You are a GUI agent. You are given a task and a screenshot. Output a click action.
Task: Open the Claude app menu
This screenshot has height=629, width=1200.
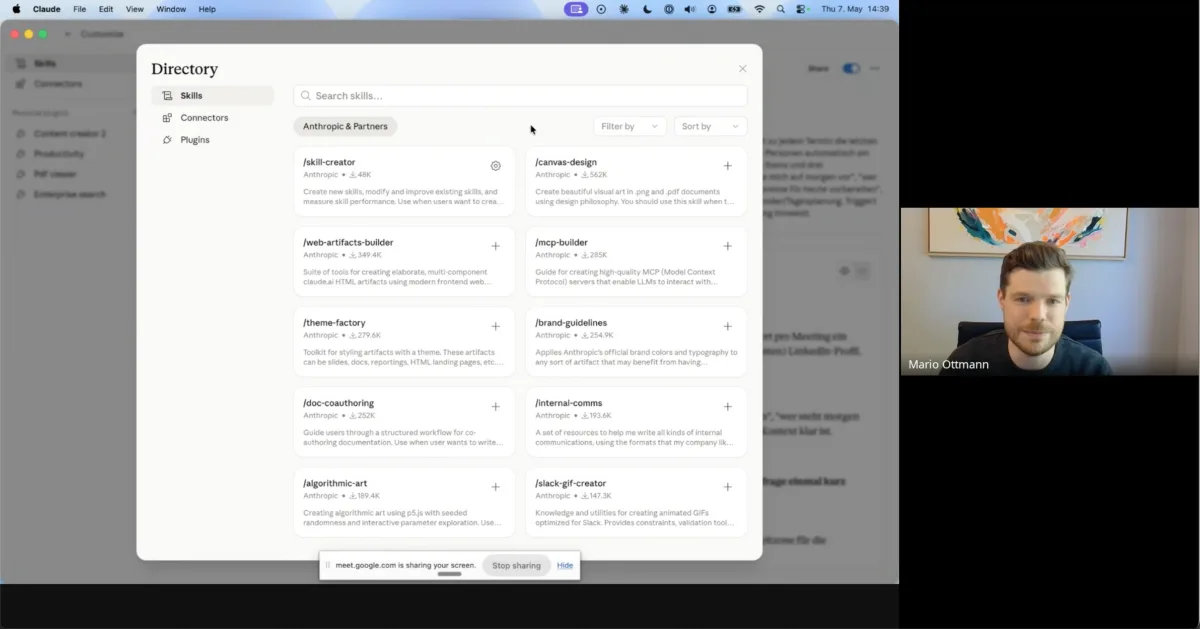[46, 9]
